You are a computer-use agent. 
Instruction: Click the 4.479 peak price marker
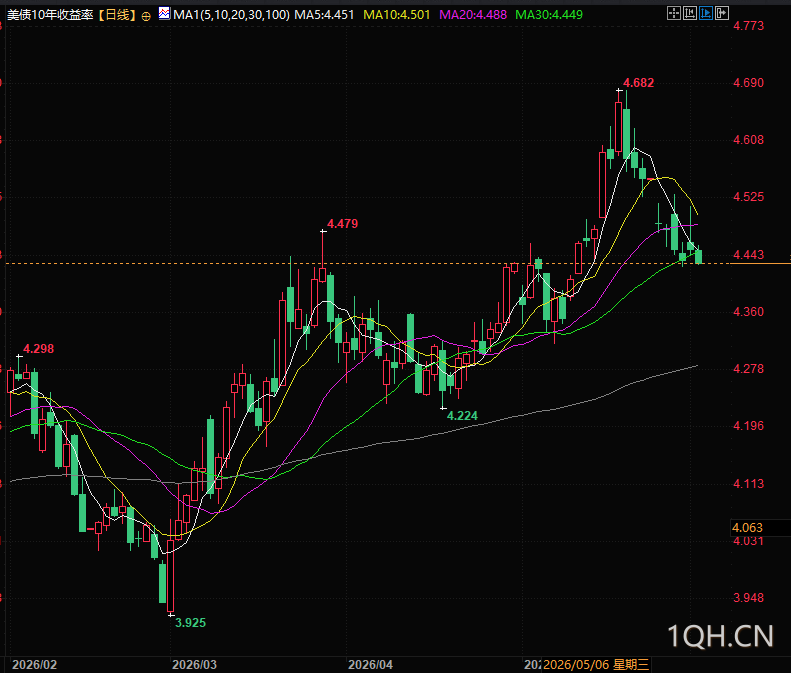click(343, 223)
